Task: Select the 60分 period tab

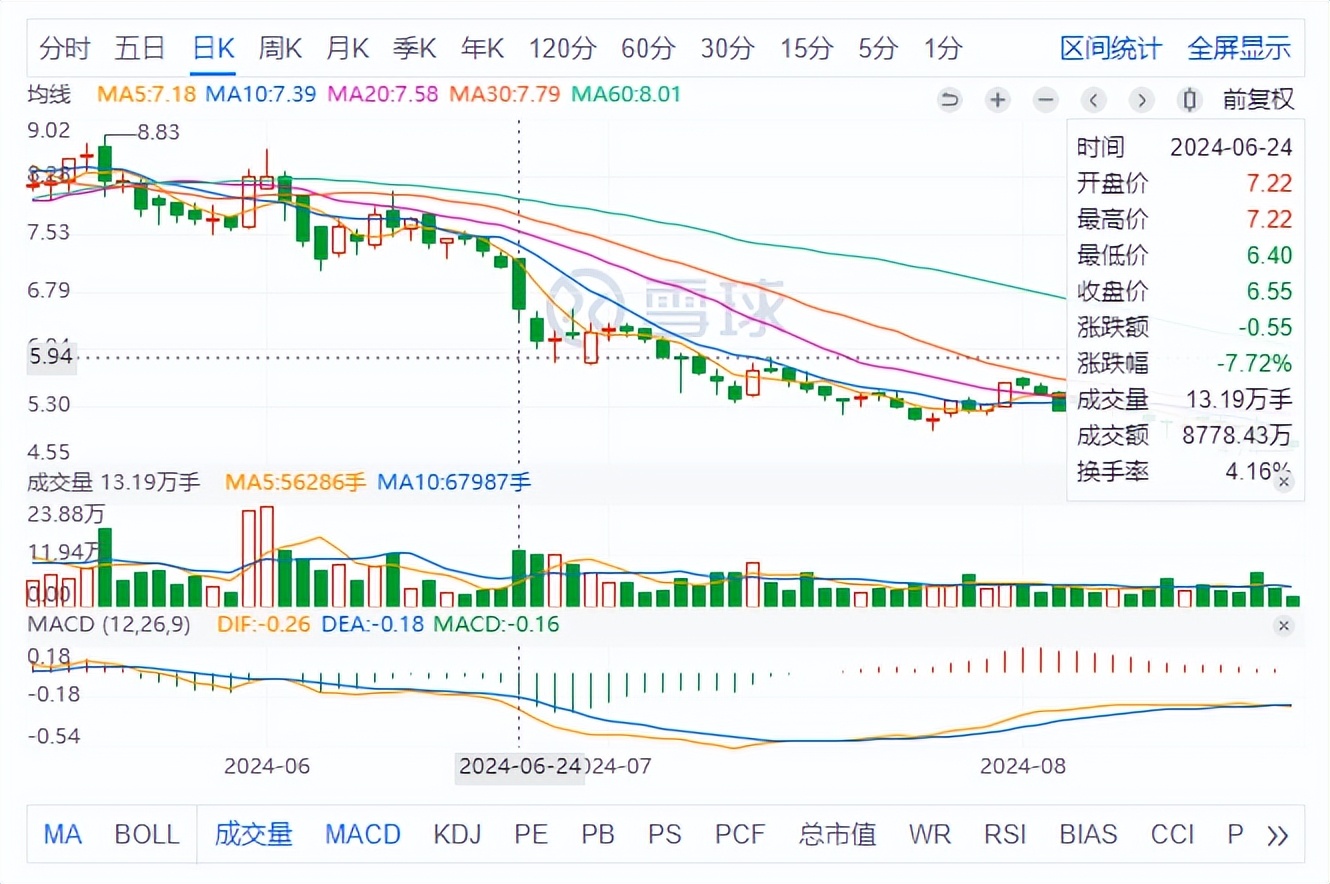Action: (648, 48)
